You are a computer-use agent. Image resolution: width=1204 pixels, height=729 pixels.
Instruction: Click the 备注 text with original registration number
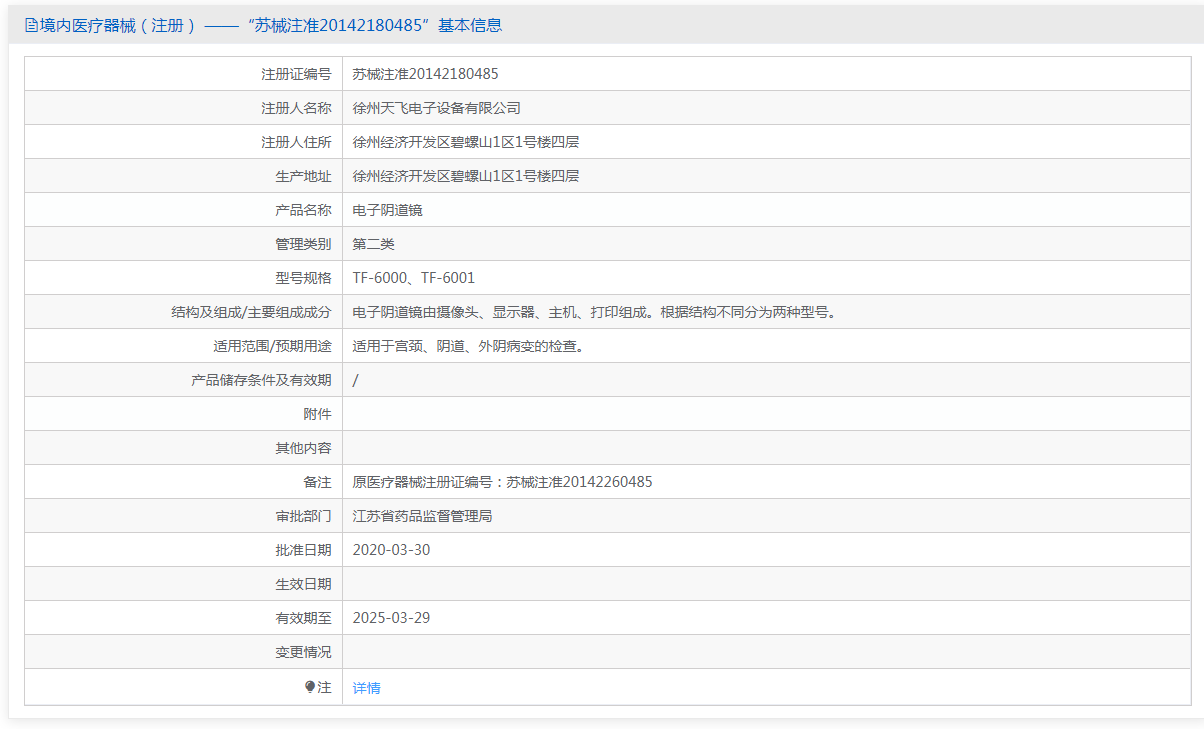[x=502, y=482]
